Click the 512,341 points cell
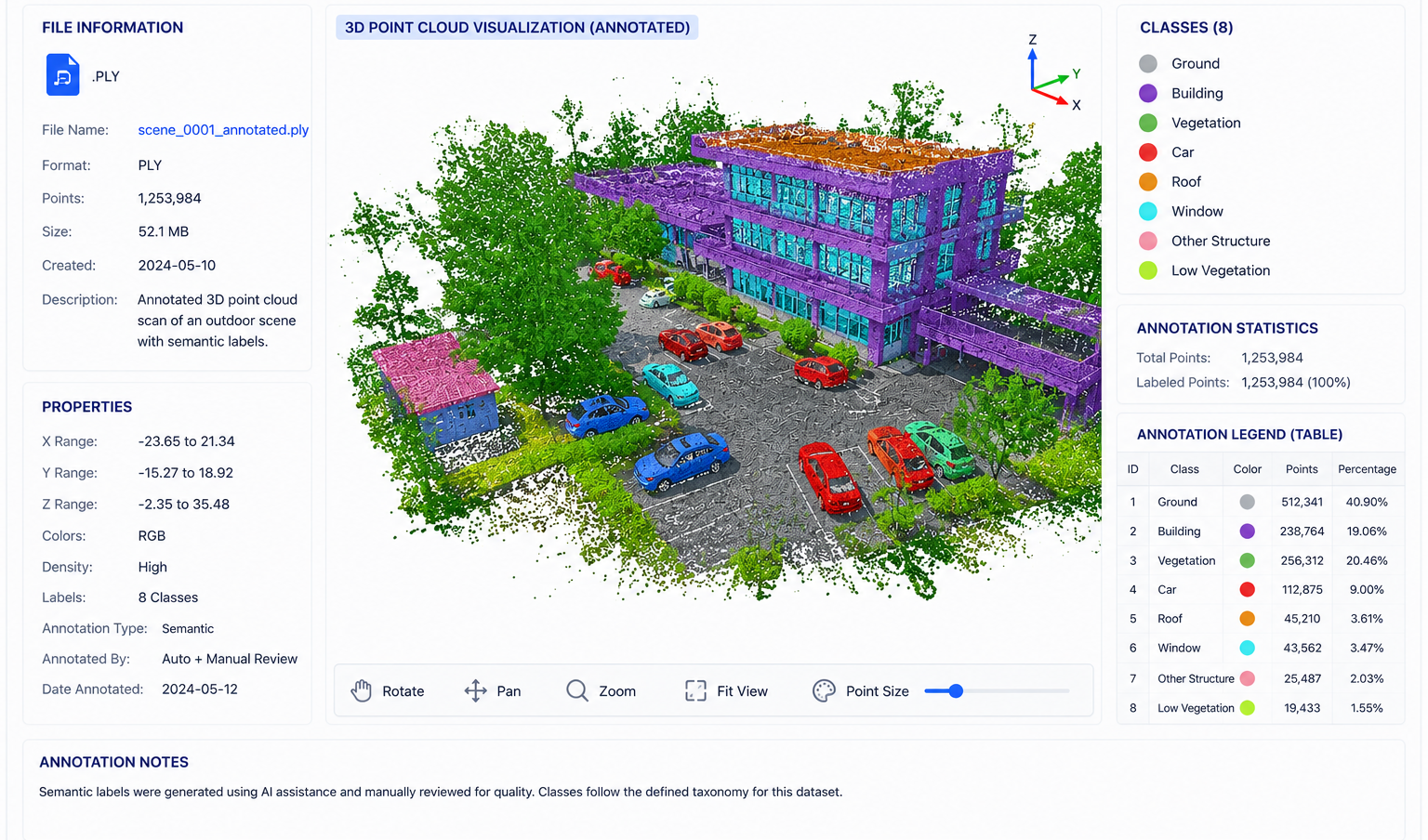The height and width of the screenshot is (840, 1428). click(x=1302, y=502)
